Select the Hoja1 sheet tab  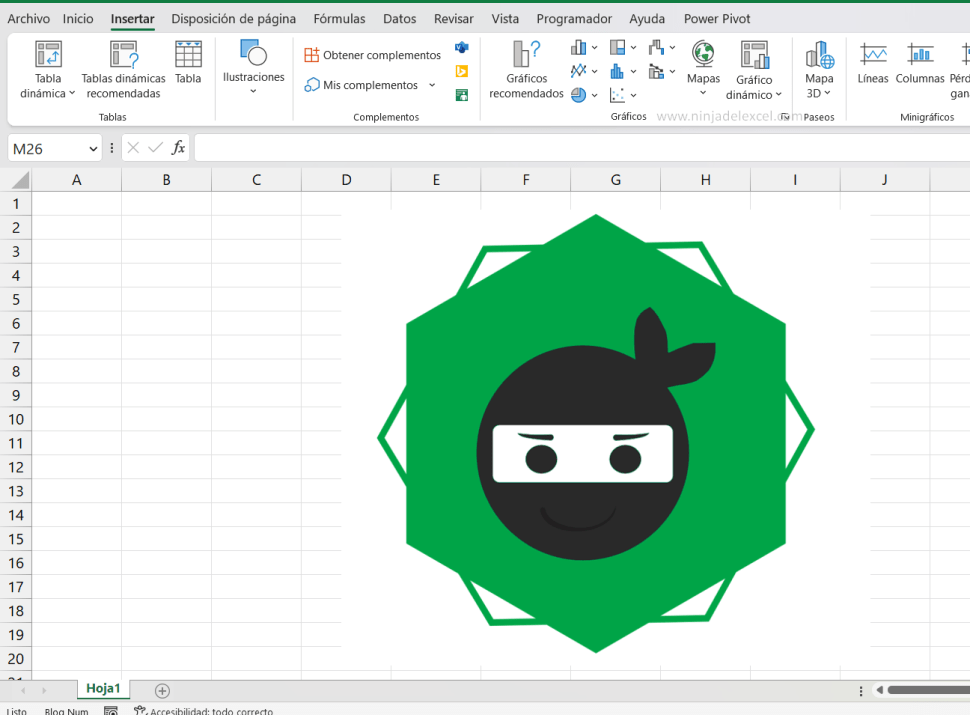click(x=103, y=688)
